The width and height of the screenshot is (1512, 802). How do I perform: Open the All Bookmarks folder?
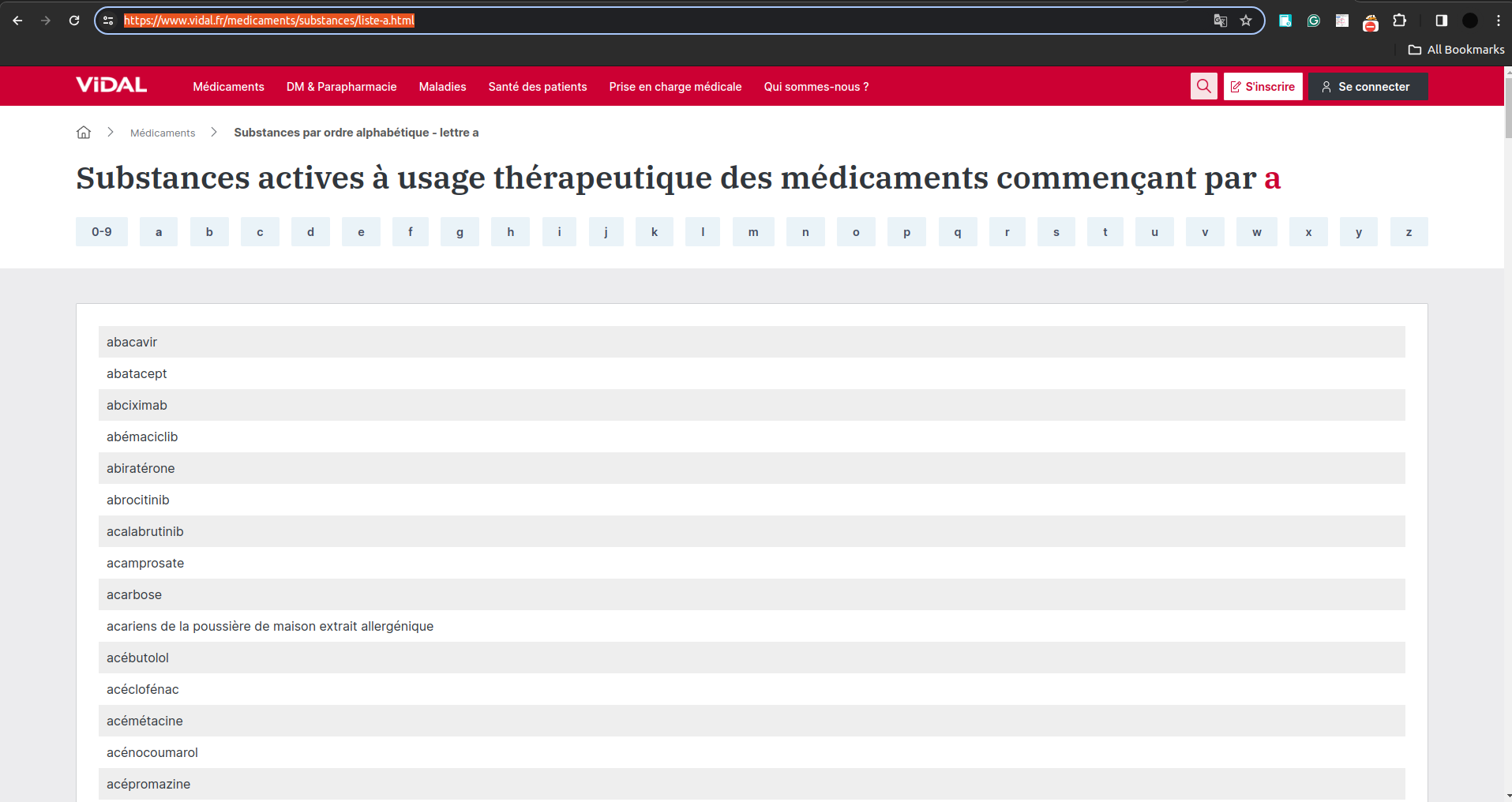pyautogui.click(x=1457, y=50)
